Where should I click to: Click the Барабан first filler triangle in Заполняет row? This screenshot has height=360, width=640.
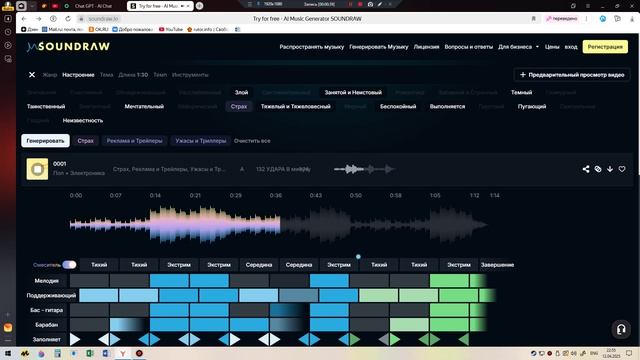point(75,339)
